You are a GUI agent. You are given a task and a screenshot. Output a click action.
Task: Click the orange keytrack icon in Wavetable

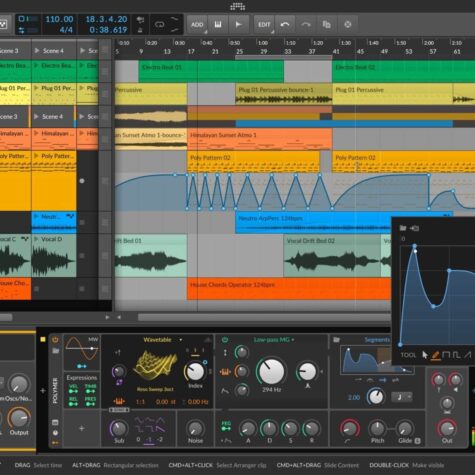[x=119, y=402]
